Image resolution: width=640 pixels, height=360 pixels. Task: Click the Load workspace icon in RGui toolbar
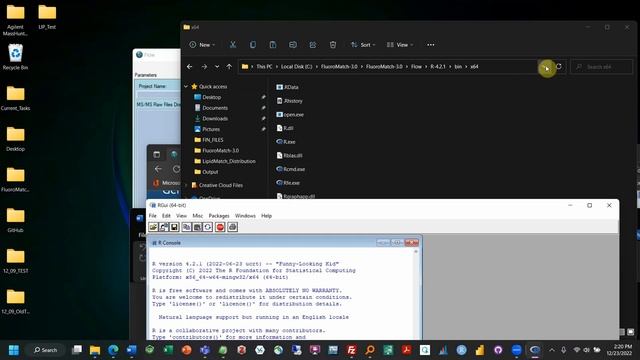coord(164,227)
